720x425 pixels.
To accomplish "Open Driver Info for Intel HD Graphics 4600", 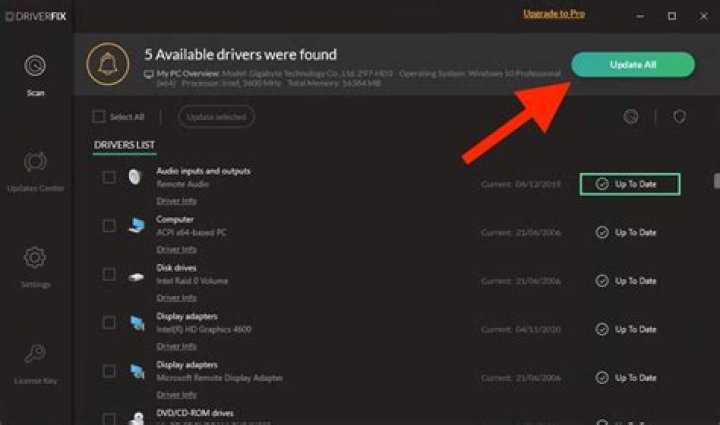I will (x=176, y=346).
